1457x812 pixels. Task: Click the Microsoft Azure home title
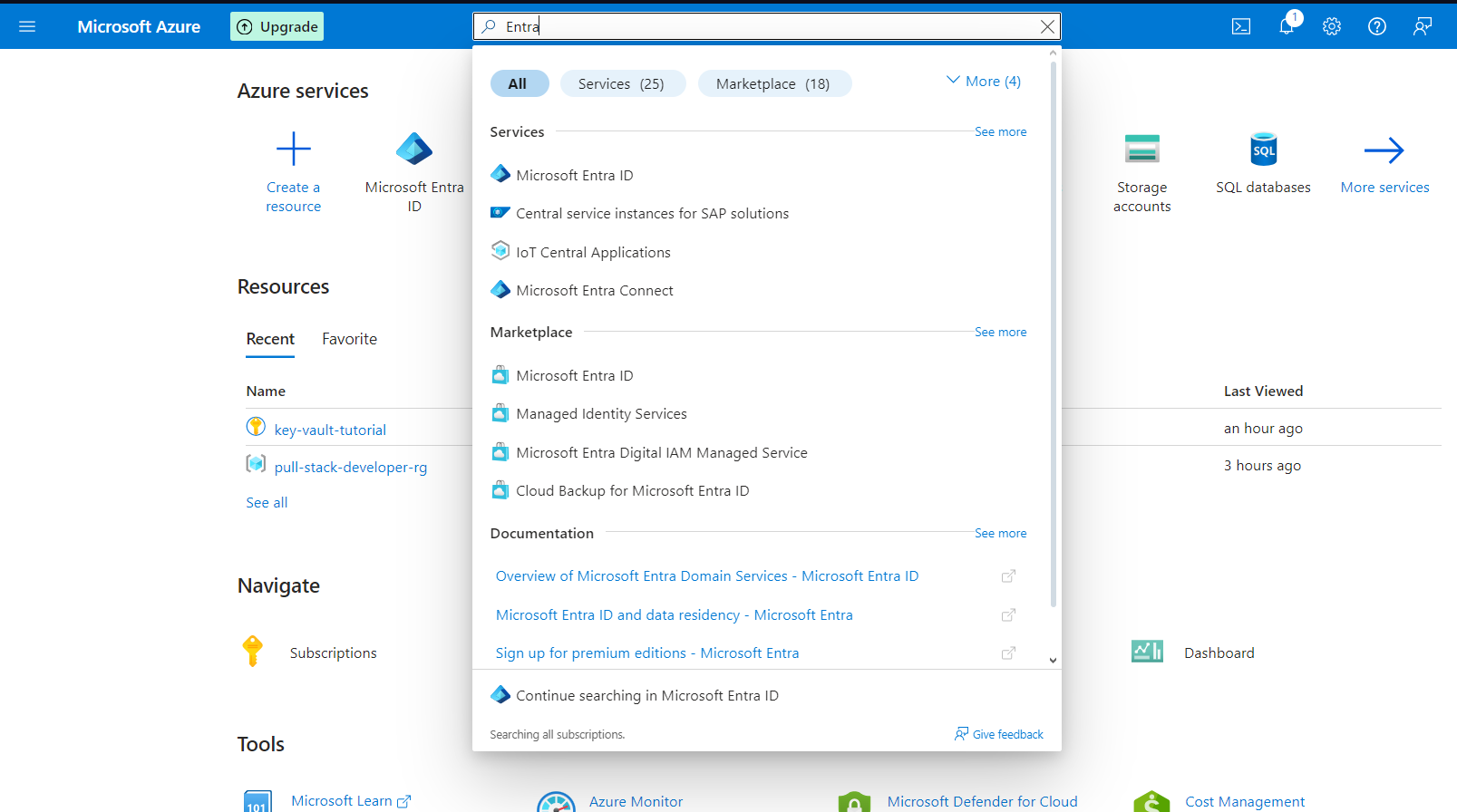pos(139,26)
